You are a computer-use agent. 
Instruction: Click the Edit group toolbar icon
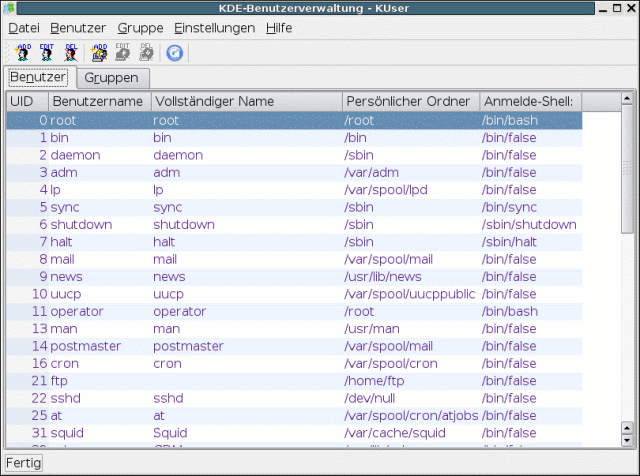click(123, 52)
